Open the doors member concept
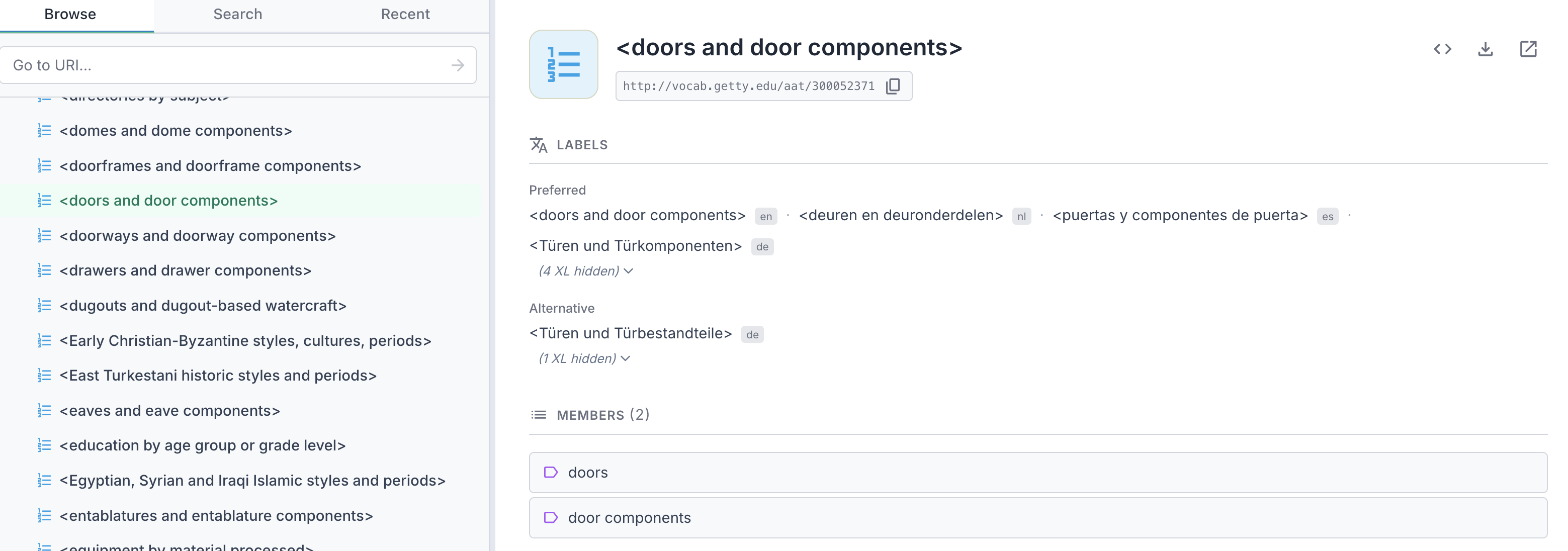This screenshot has width=1568, height=551. click(1038, 473)
